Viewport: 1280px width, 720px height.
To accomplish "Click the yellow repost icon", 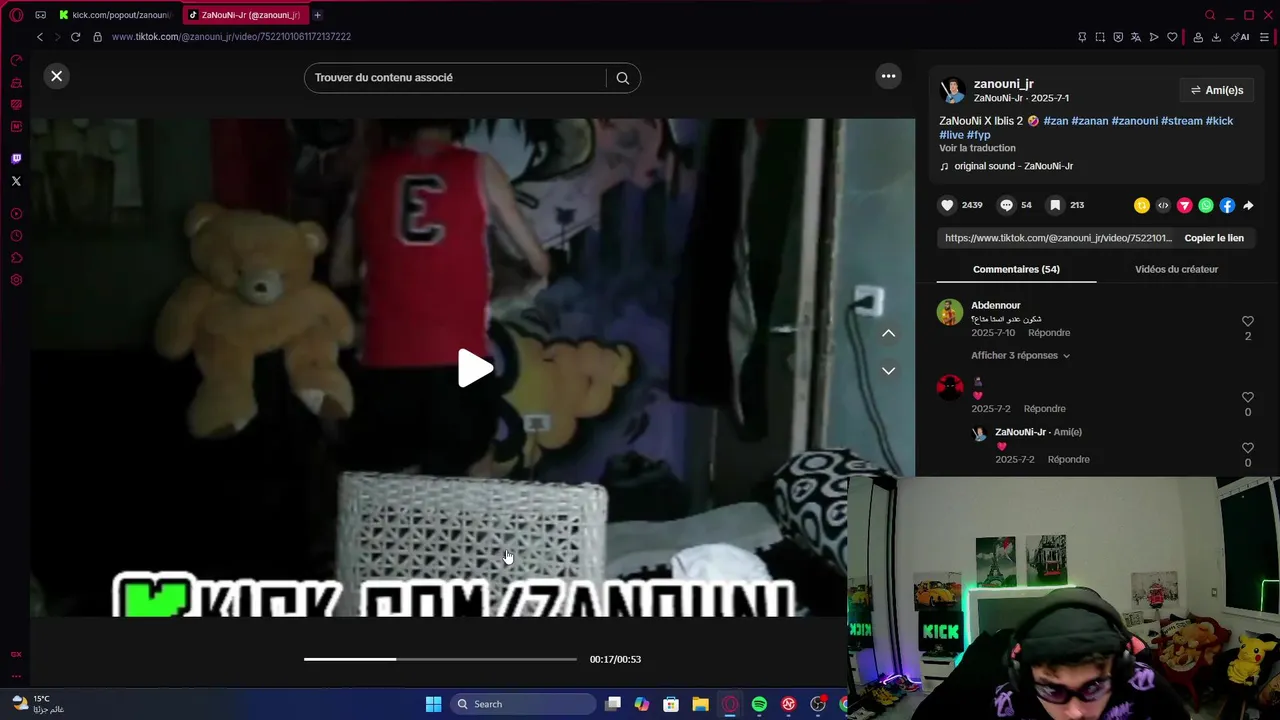I will (1141, 205).
